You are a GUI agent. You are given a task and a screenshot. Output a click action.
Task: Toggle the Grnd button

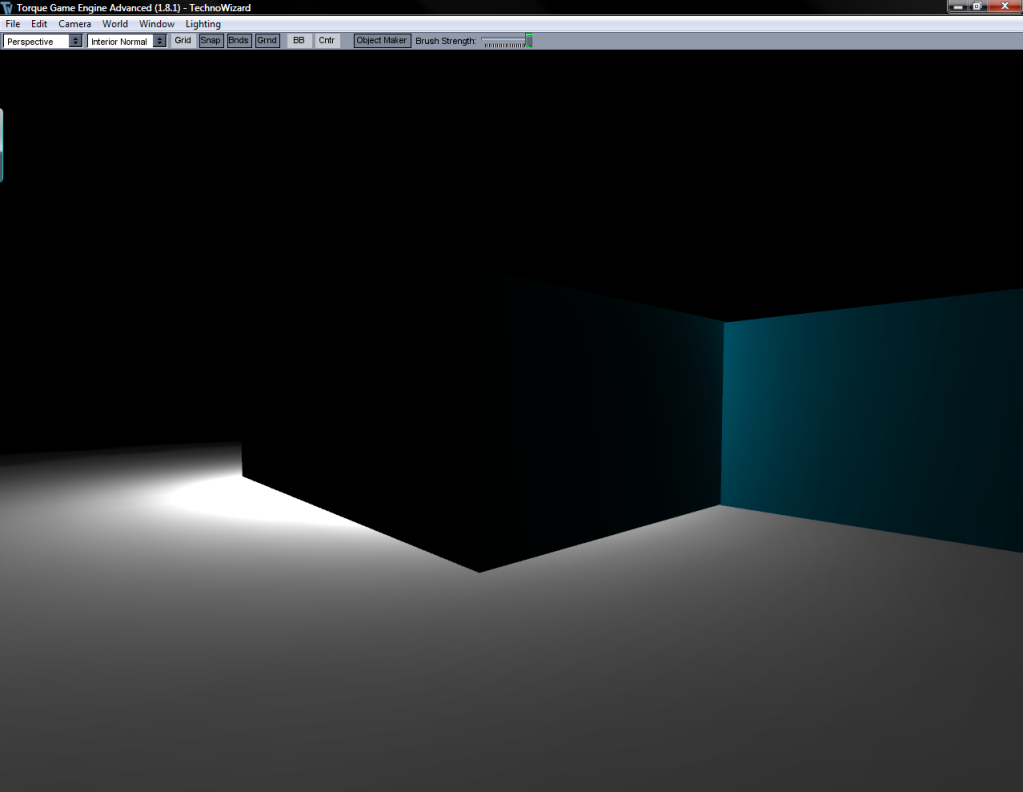[267, 41]
